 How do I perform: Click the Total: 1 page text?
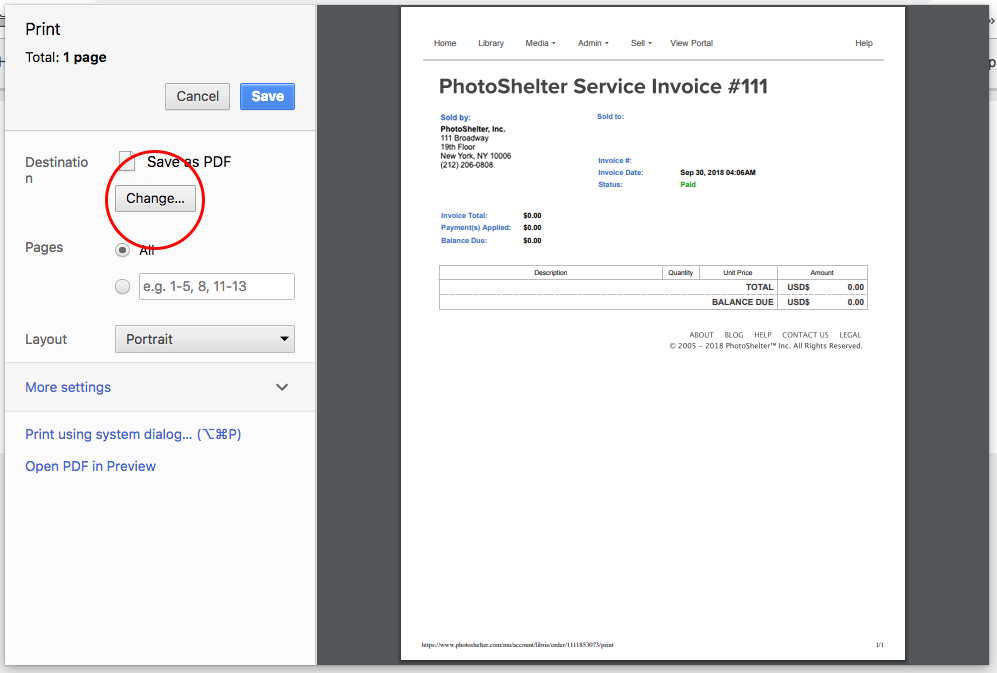[65, 57]
